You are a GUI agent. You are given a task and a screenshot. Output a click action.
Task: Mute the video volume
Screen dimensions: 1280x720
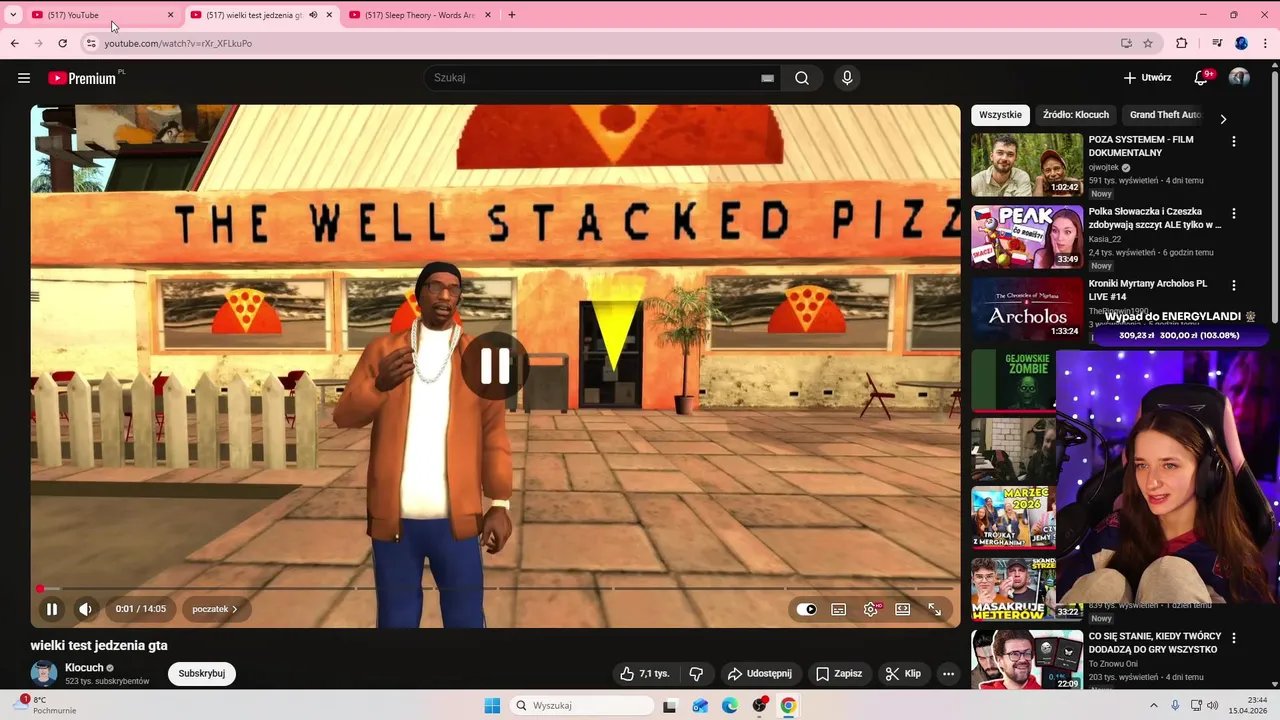point(85,609)
